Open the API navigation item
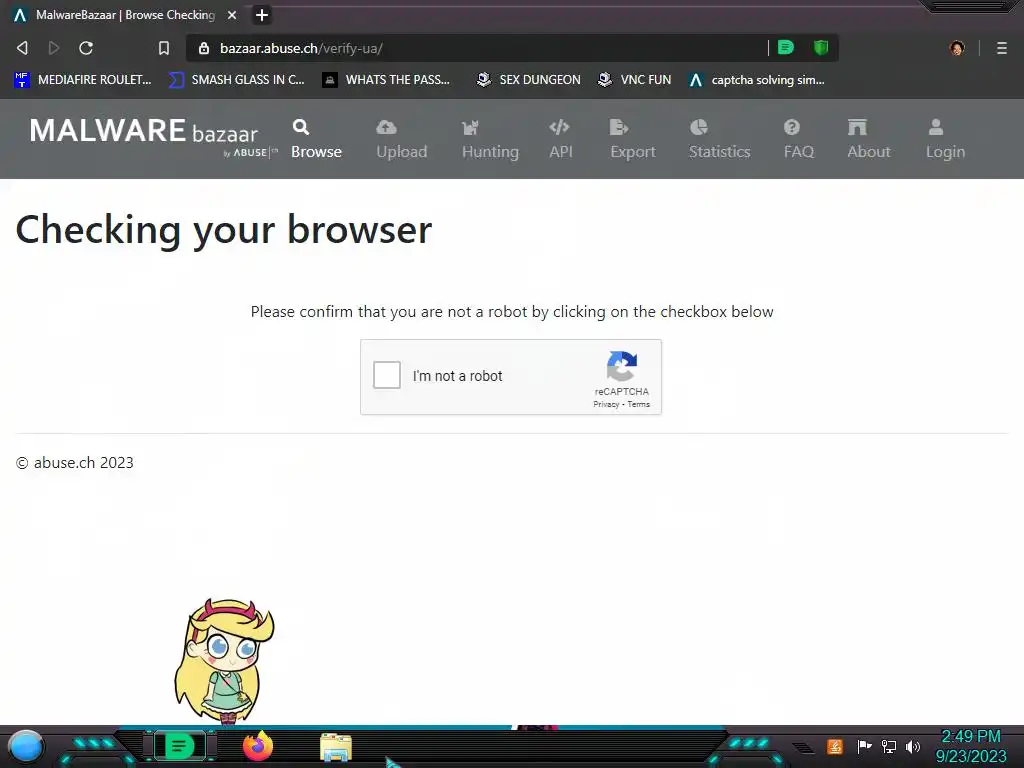Image resolution: width=1024 pixels, height=768 pixels. coord(560,138)
